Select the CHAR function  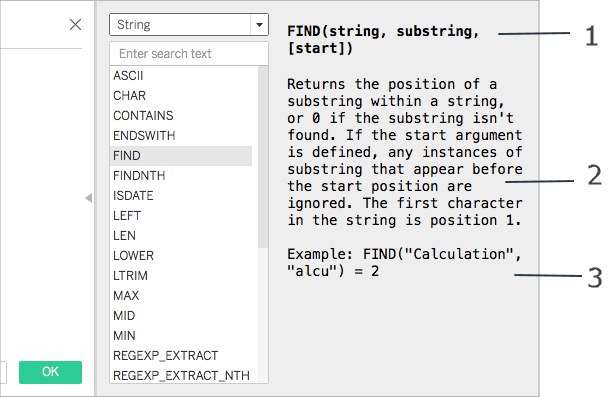pyautogui.click(x=129, y=95)
